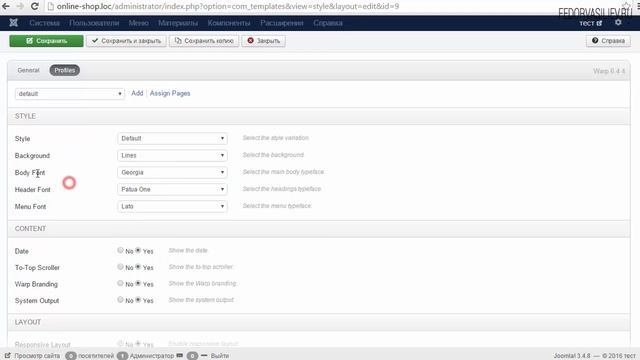Click the Warp 6.4.4 version text

click(609, 71)
